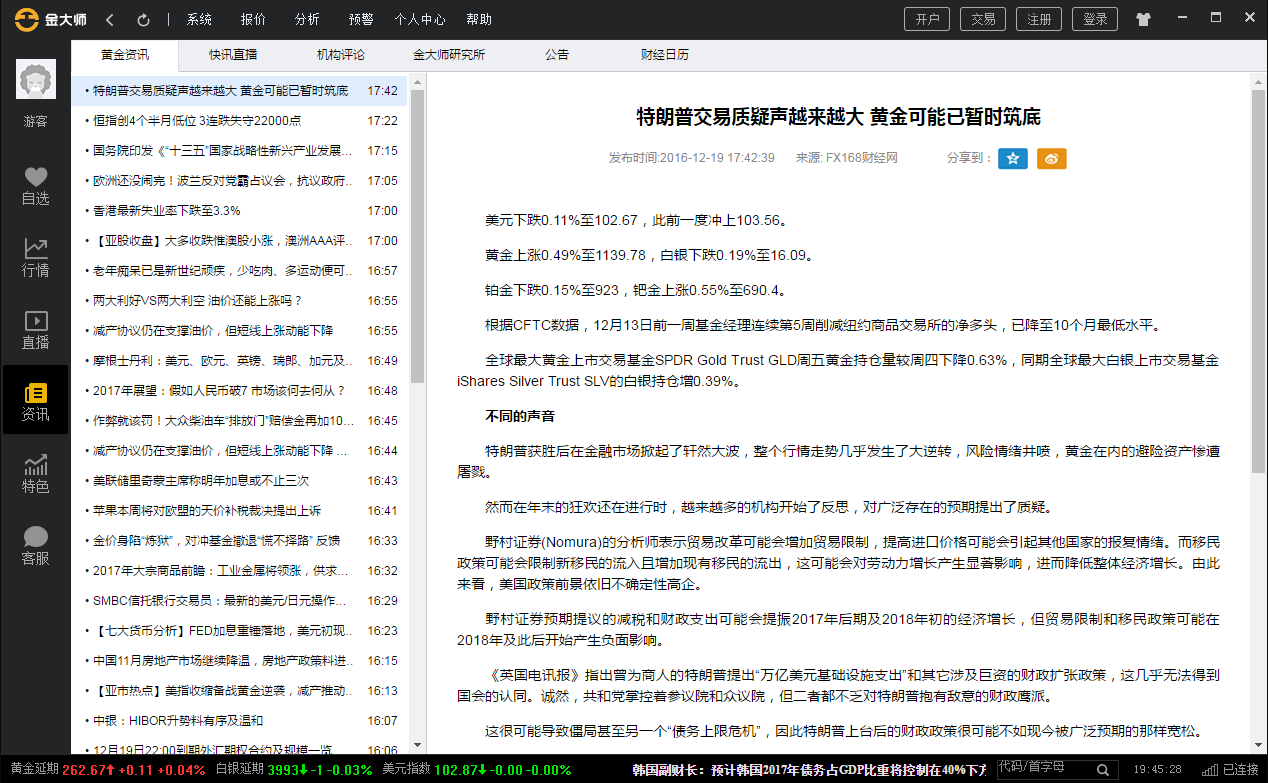Screen dimensions: 1268x783
Task: Share article via blue star icon
Action: coord(1013,158)
